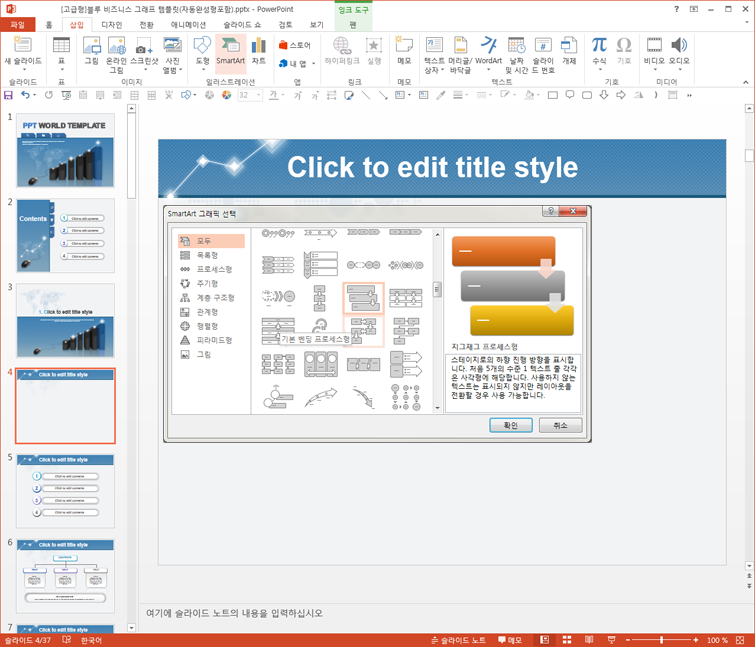Click the Save icon in quick toolbar
The width and height of the screenshot is (755, 647).
(x=8, y=95)
